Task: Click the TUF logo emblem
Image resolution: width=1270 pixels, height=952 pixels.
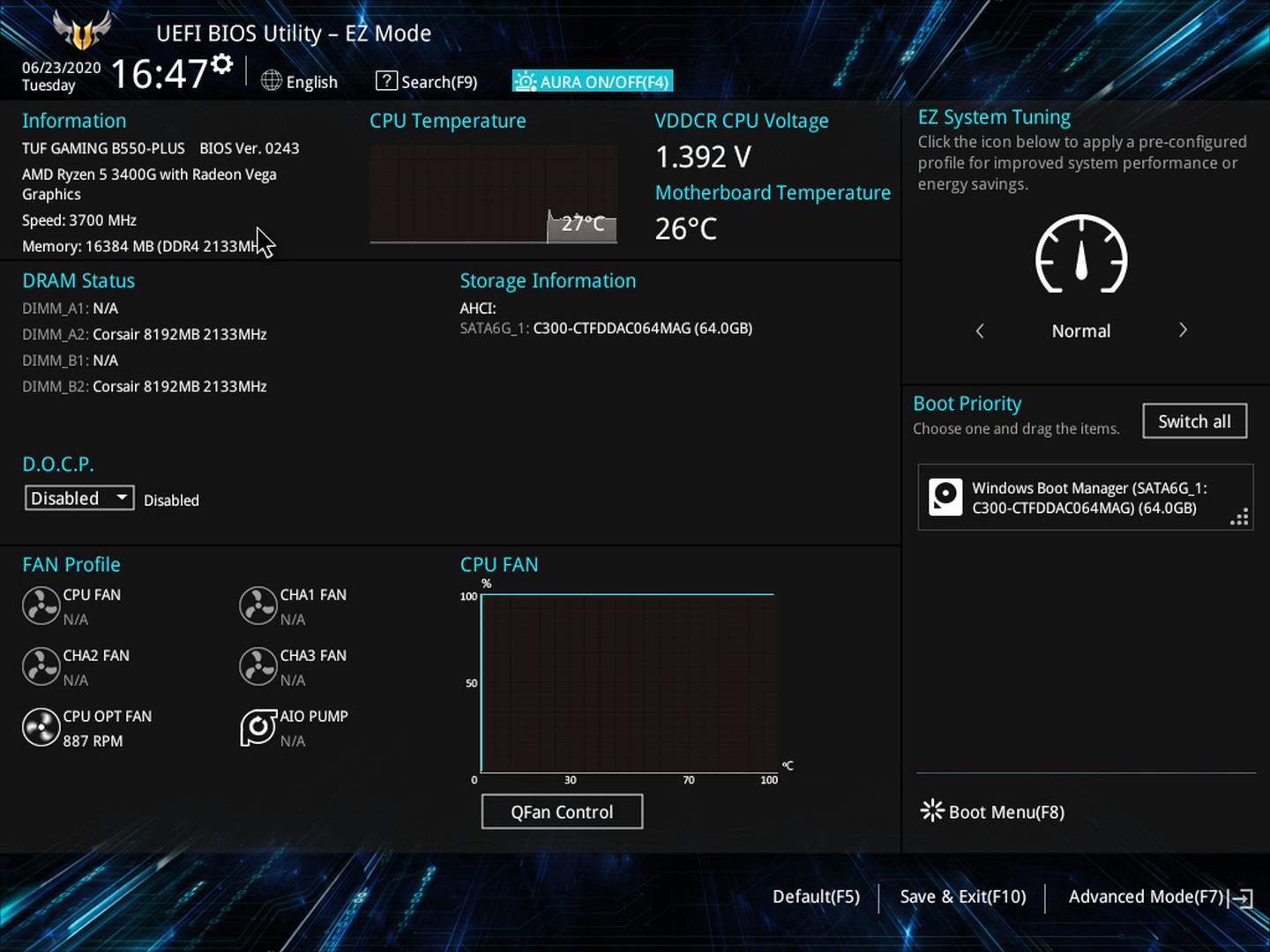Action: [x=82, y=31]
